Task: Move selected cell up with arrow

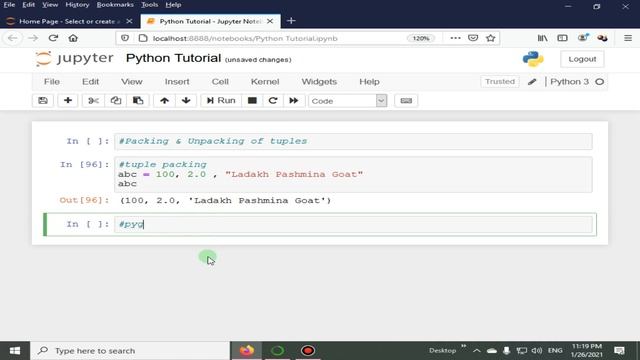Action: point(164,100)
